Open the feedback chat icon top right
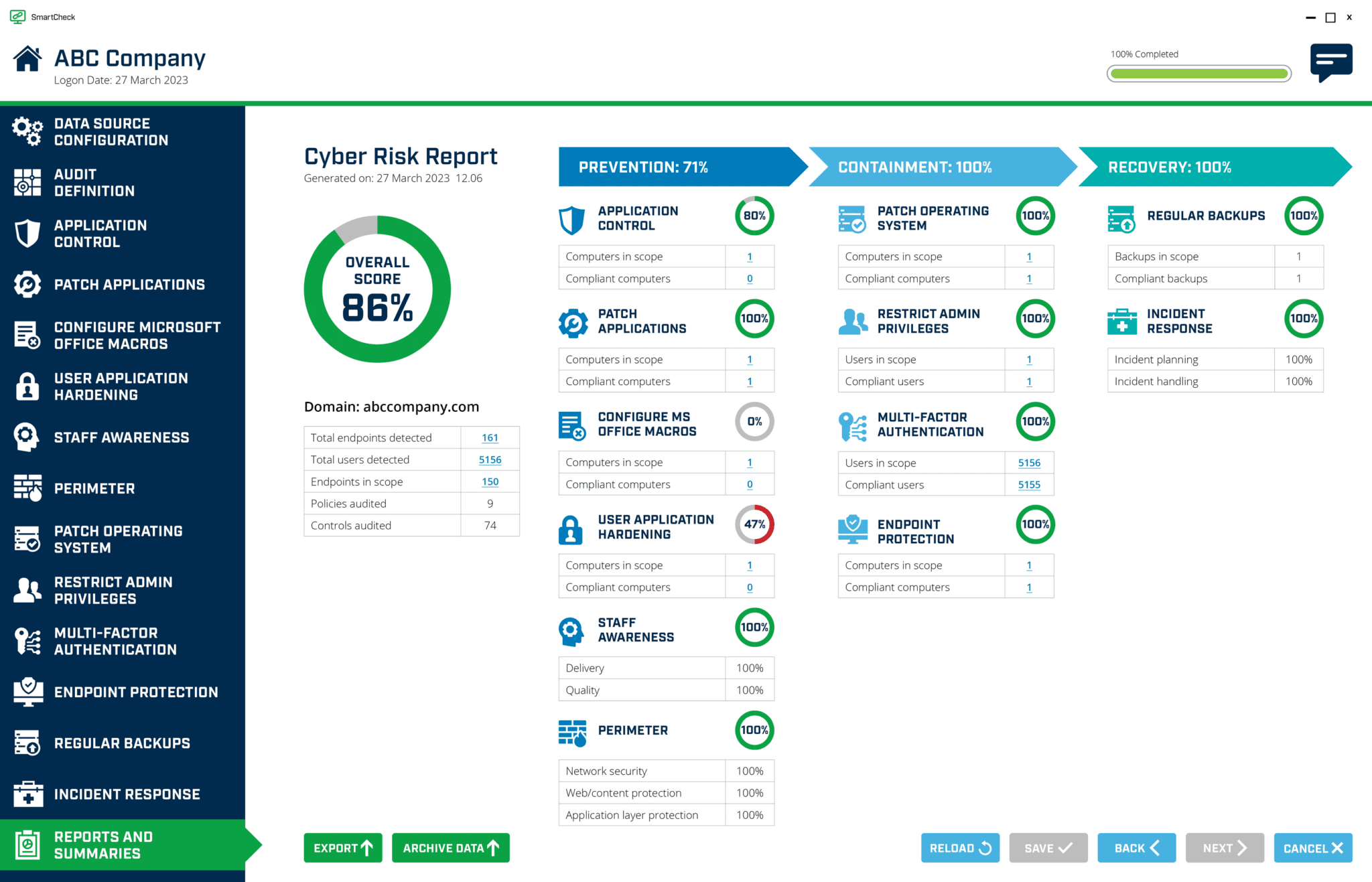 [x=1330, y=64]
